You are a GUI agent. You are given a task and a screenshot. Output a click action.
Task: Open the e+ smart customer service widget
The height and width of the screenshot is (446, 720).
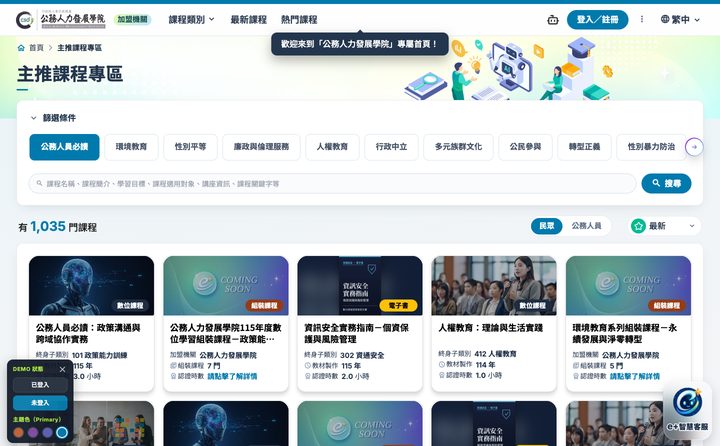687,408
